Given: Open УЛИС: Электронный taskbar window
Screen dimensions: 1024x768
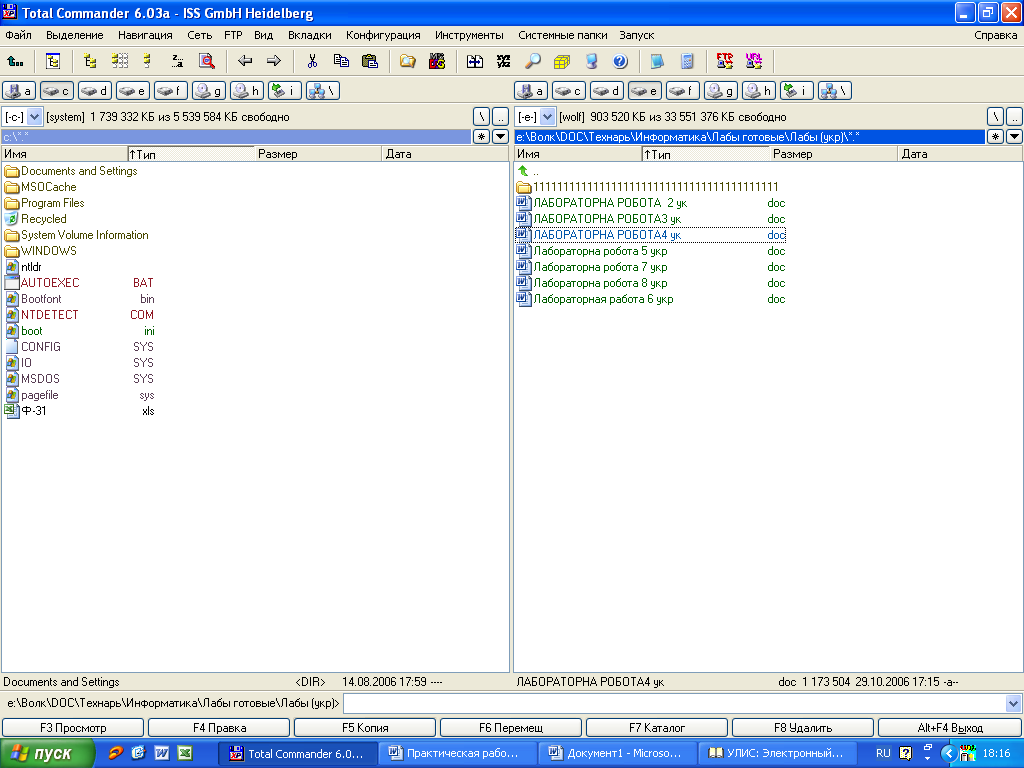Looking at the screenshot, I should (x=776, y=754).
